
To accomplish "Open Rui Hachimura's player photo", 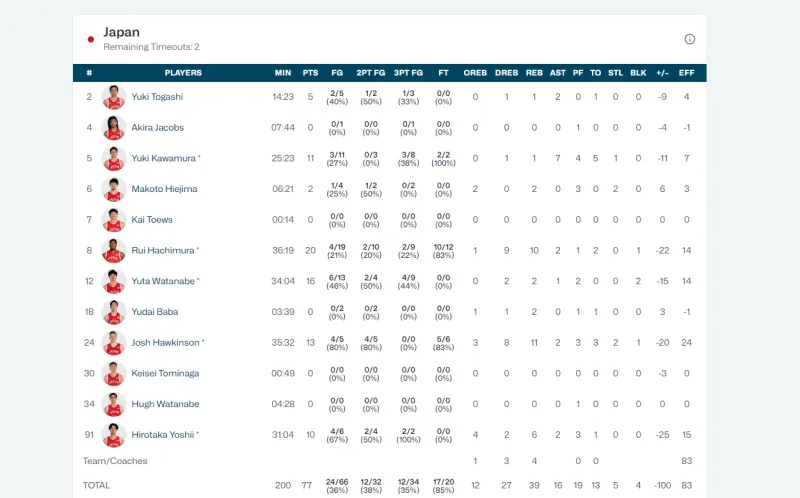I will (x=114, y=251).
